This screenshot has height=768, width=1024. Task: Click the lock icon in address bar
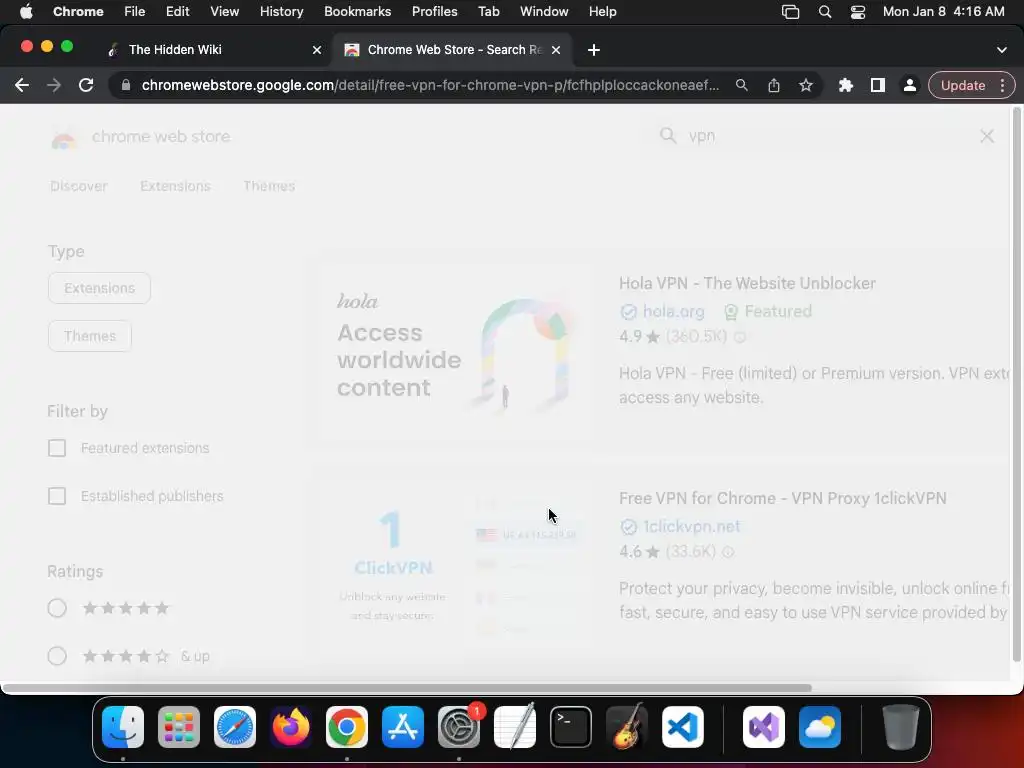pos(126,86)
